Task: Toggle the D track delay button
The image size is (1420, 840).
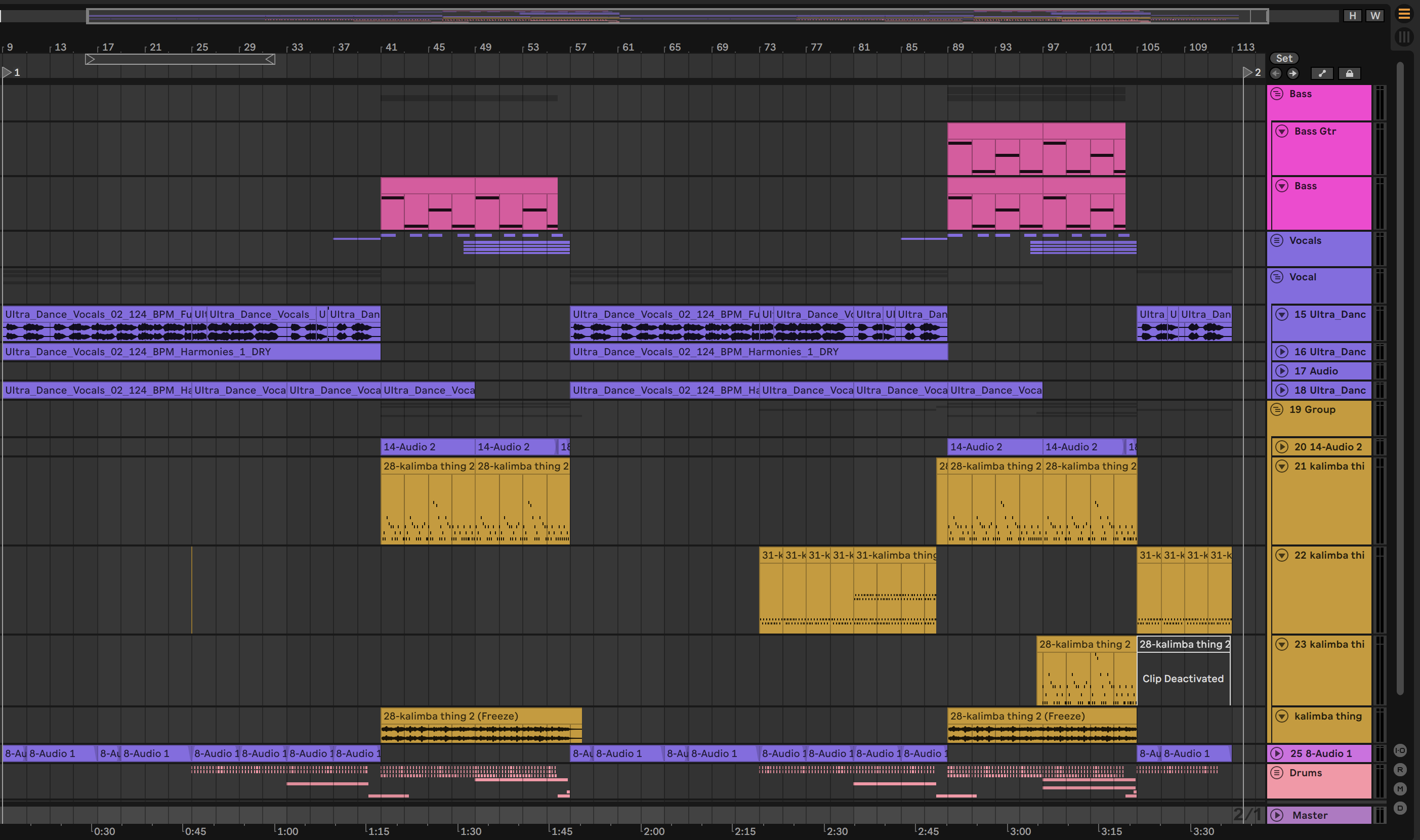Action: pyautogui.click(x=1400, y=808)
